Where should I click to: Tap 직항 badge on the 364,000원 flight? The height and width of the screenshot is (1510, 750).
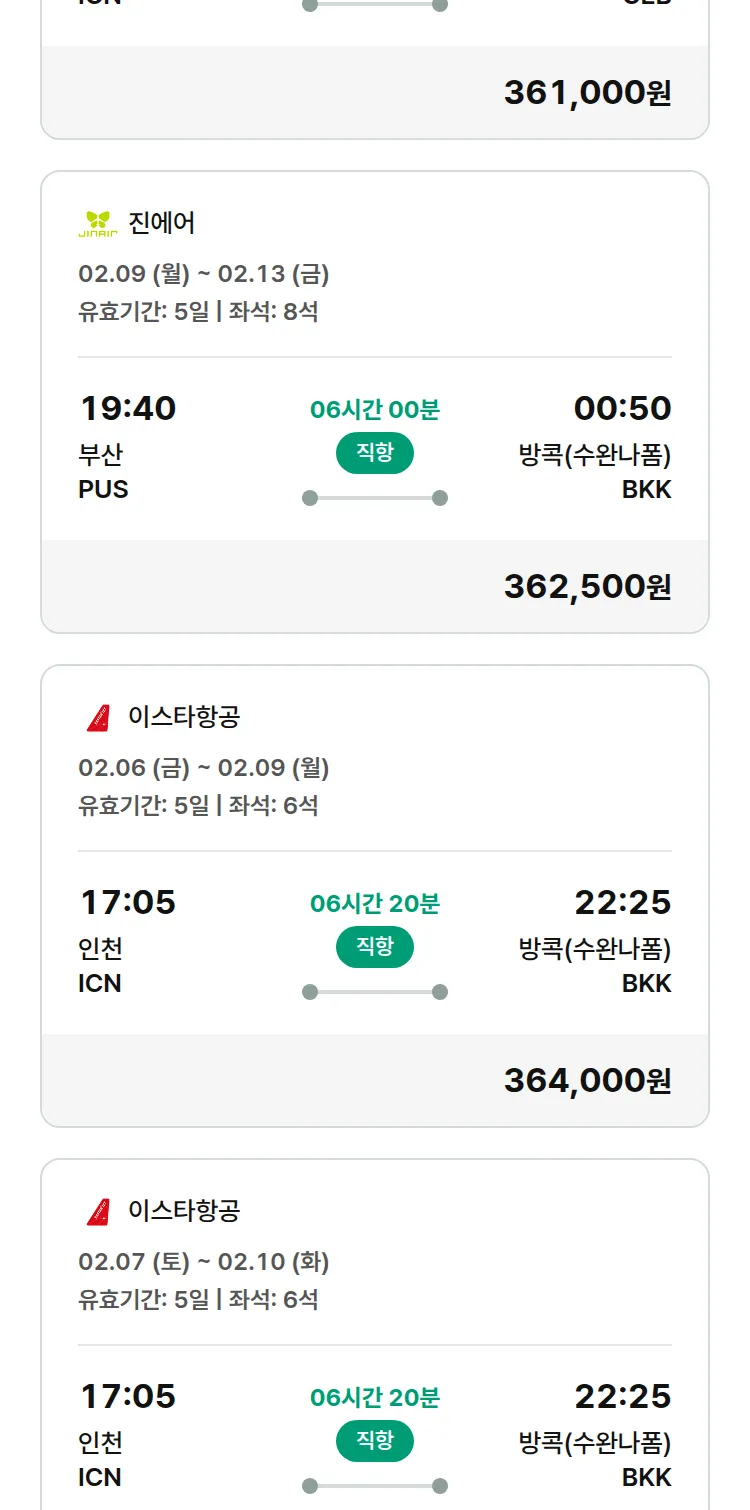375,947
